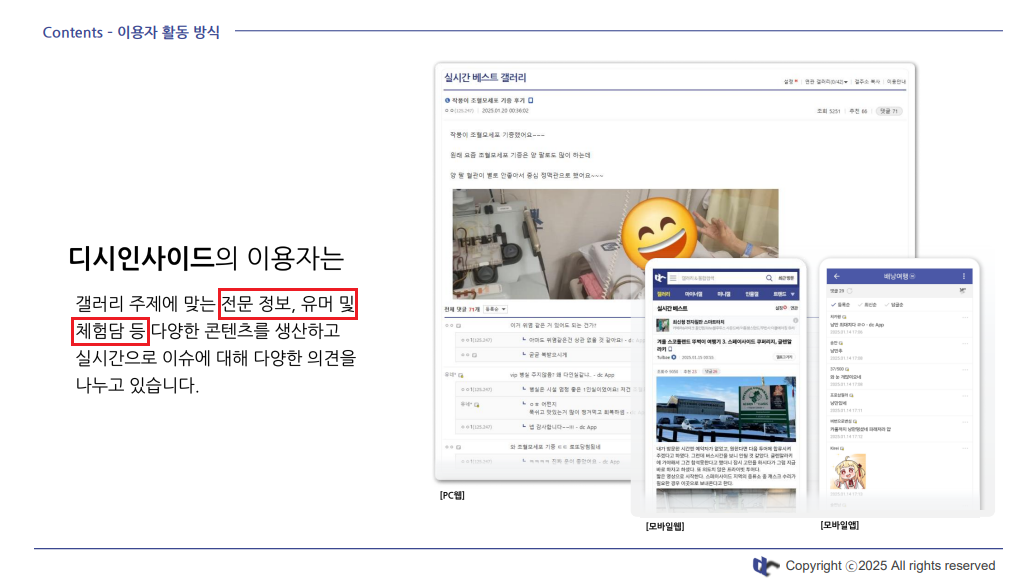Click the DC logo in mobile web header

659,278
